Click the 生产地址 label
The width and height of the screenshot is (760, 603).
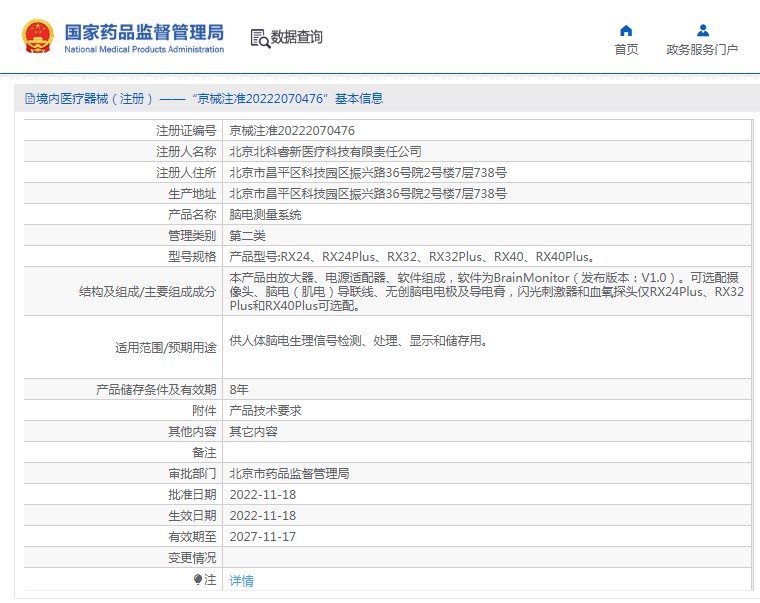tap(192, 193)
